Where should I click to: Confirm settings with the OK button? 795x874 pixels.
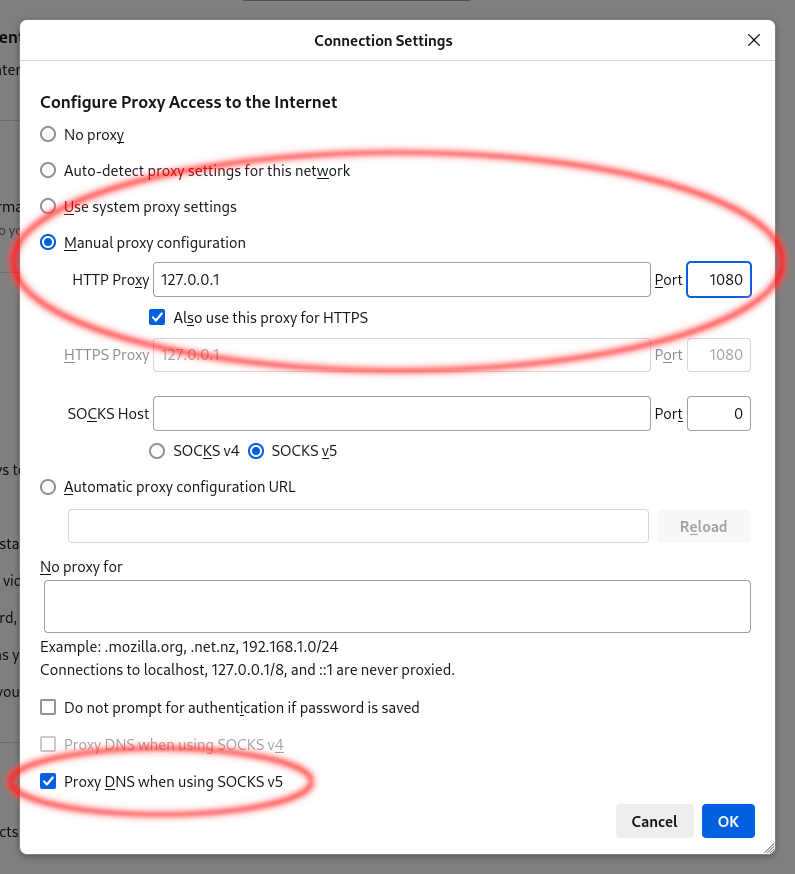coord(728,821)
